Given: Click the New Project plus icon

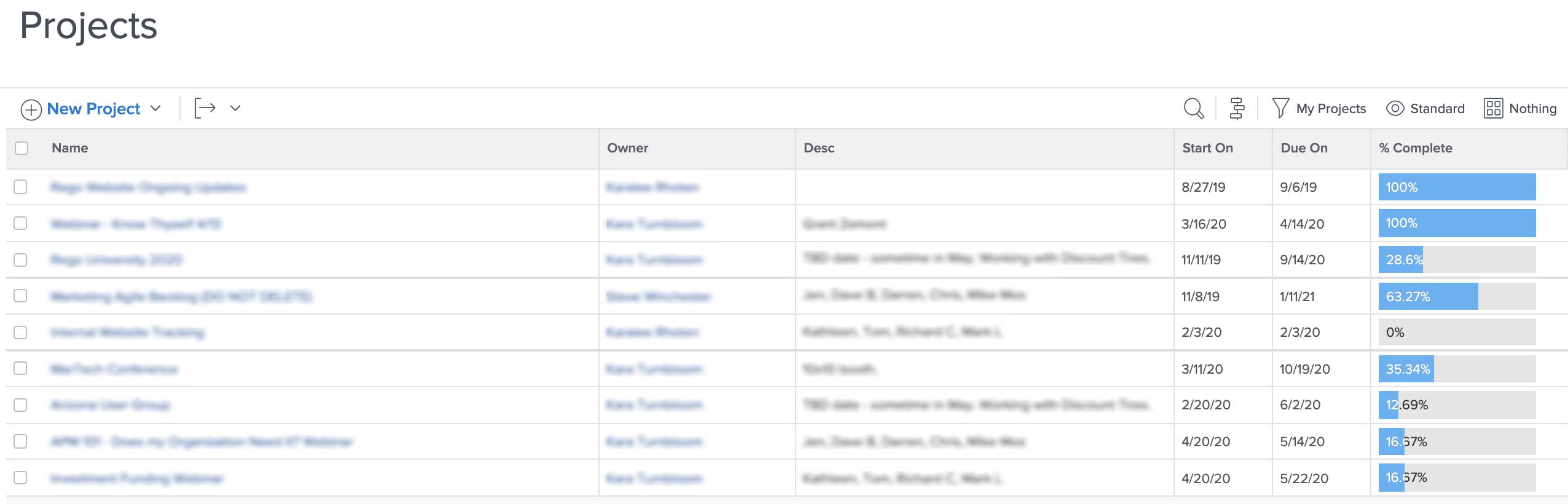Looking at the screenshot, I should pos(31,109).
